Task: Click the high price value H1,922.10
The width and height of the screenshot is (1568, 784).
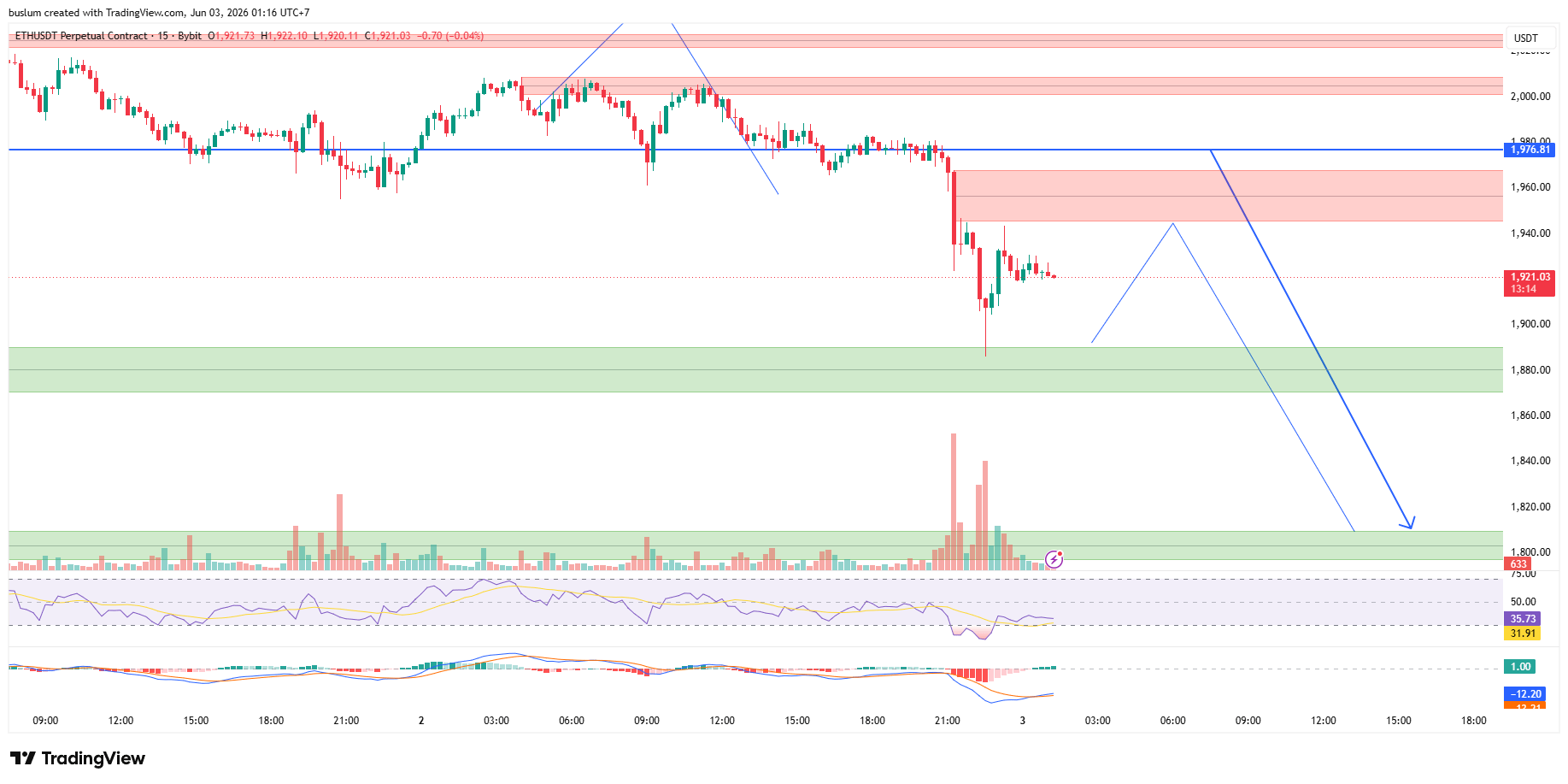Action: click(x=285, y=36)
